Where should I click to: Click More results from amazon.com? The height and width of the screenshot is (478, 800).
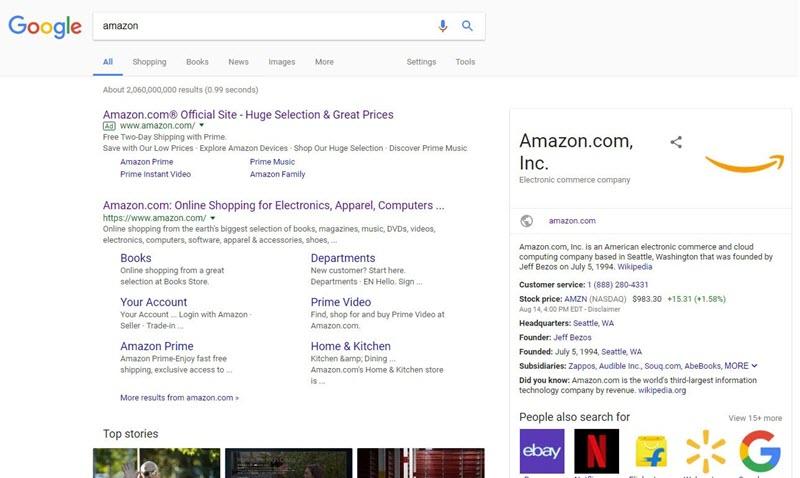[x=180, y=397]
